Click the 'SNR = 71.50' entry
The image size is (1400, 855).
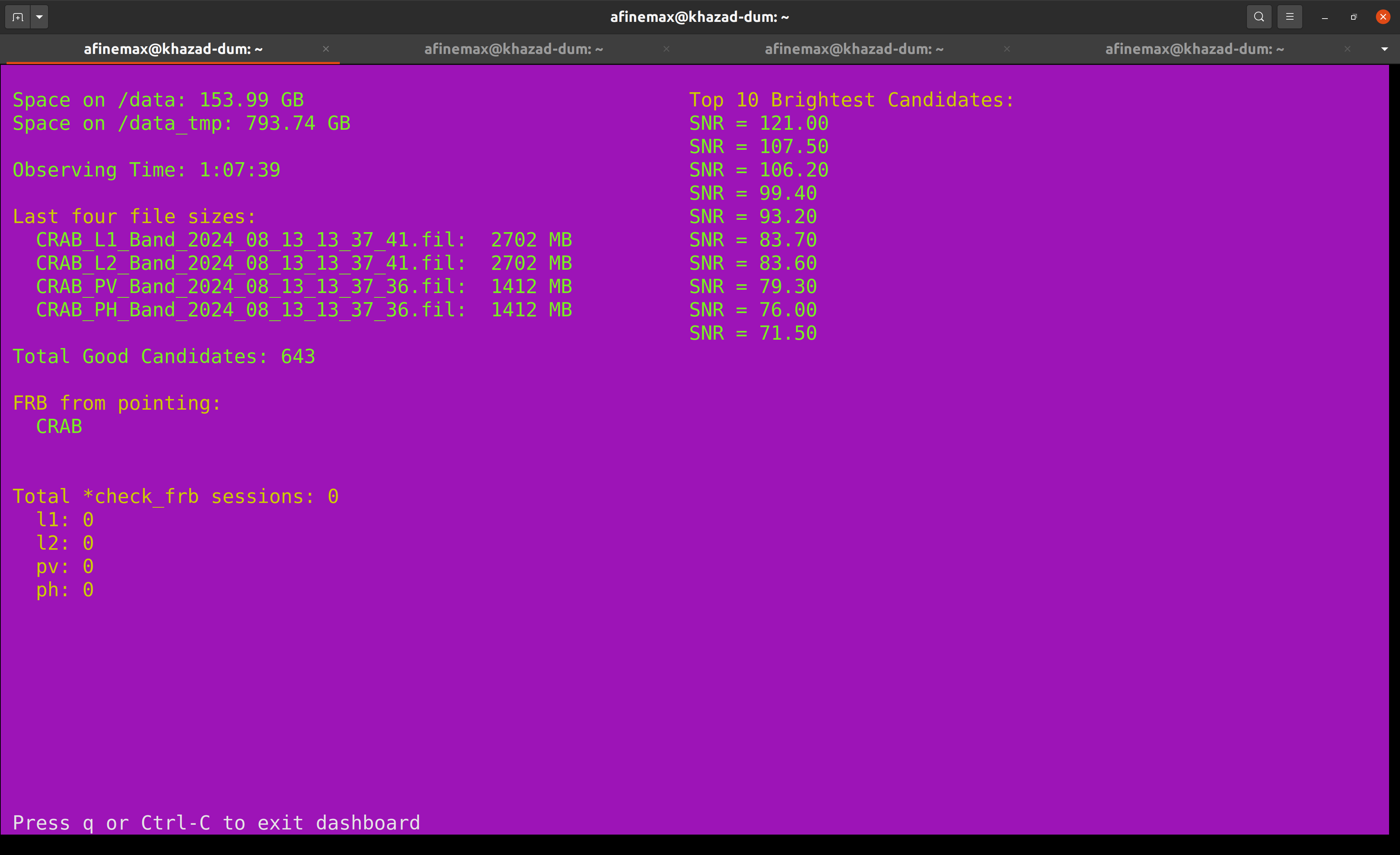point(753,333)
